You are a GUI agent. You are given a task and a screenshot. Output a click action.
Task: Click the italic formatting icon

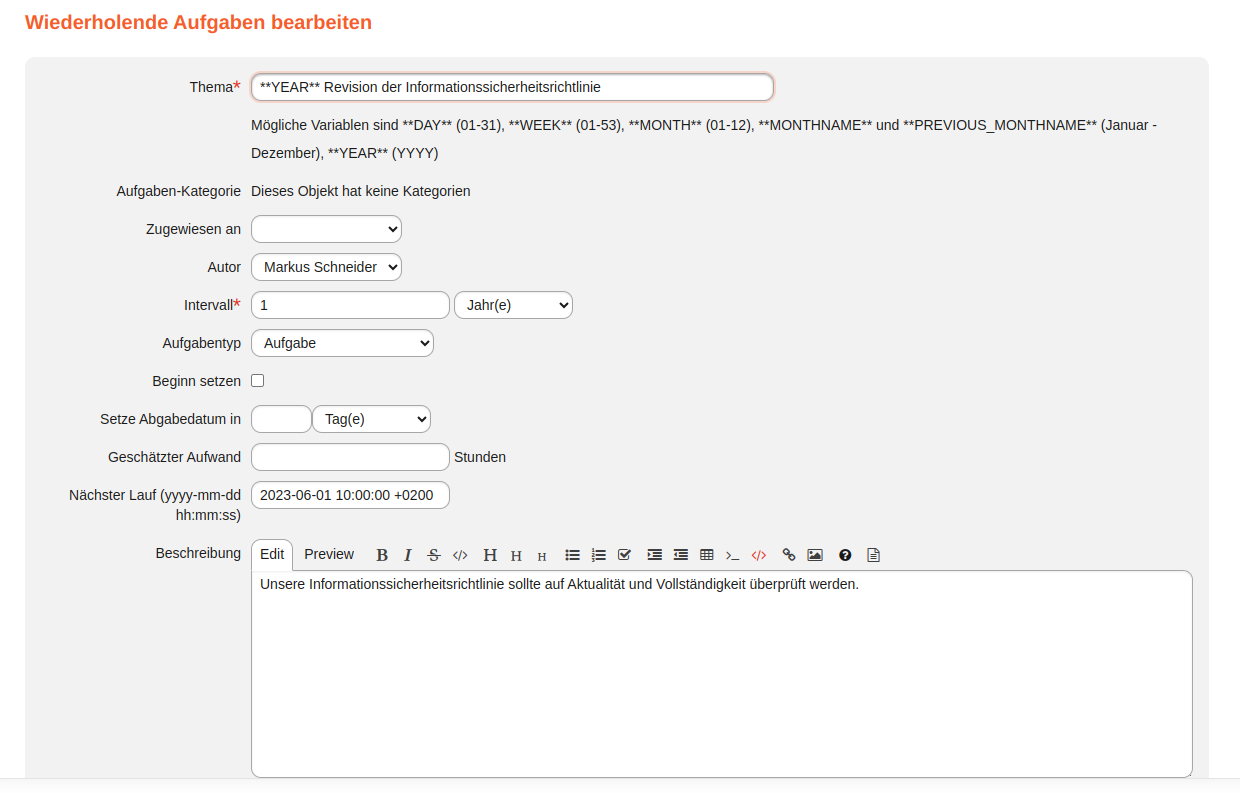click(x=408, y=555)
